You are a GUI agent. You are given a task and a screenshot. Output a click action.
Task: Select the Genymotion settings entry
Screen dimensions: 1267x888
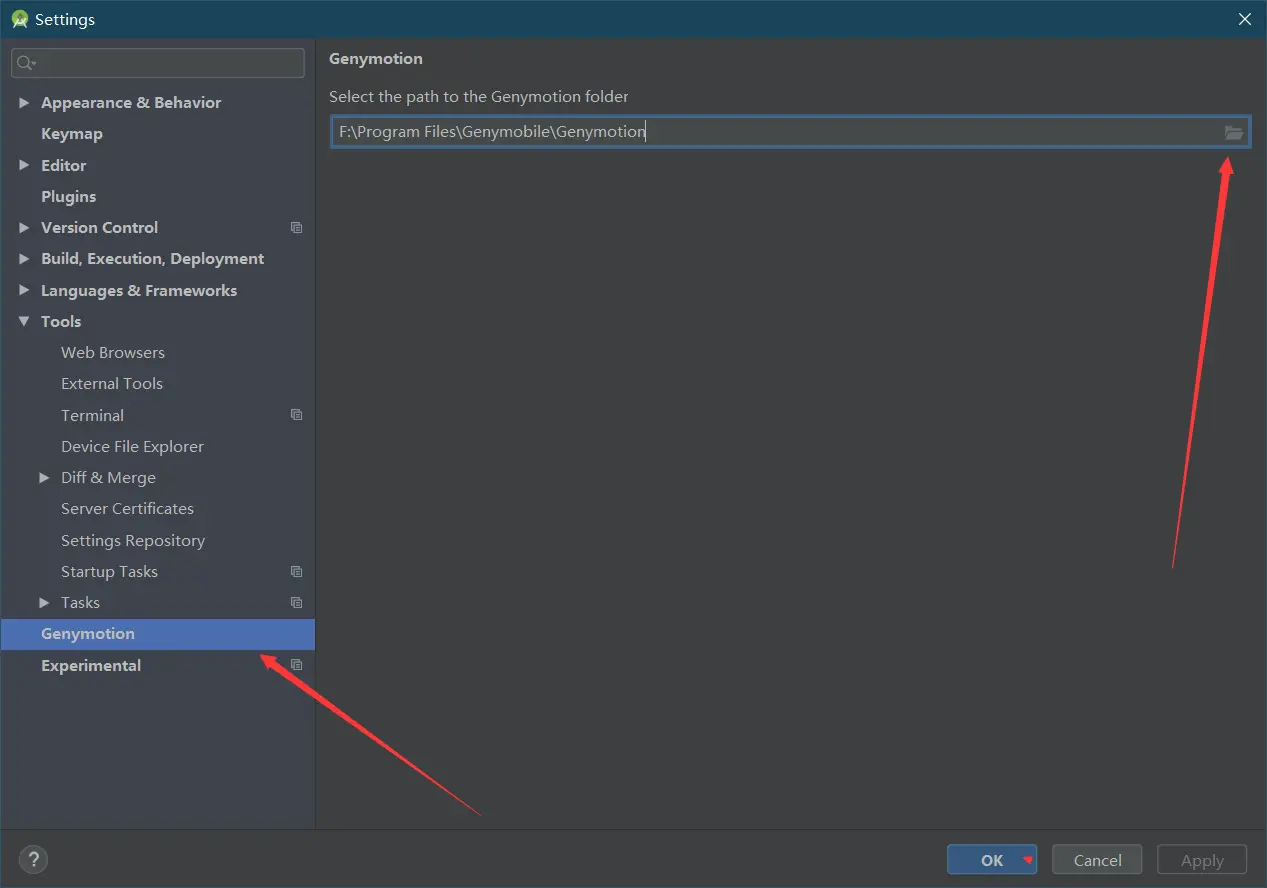(x=158, y=634)
